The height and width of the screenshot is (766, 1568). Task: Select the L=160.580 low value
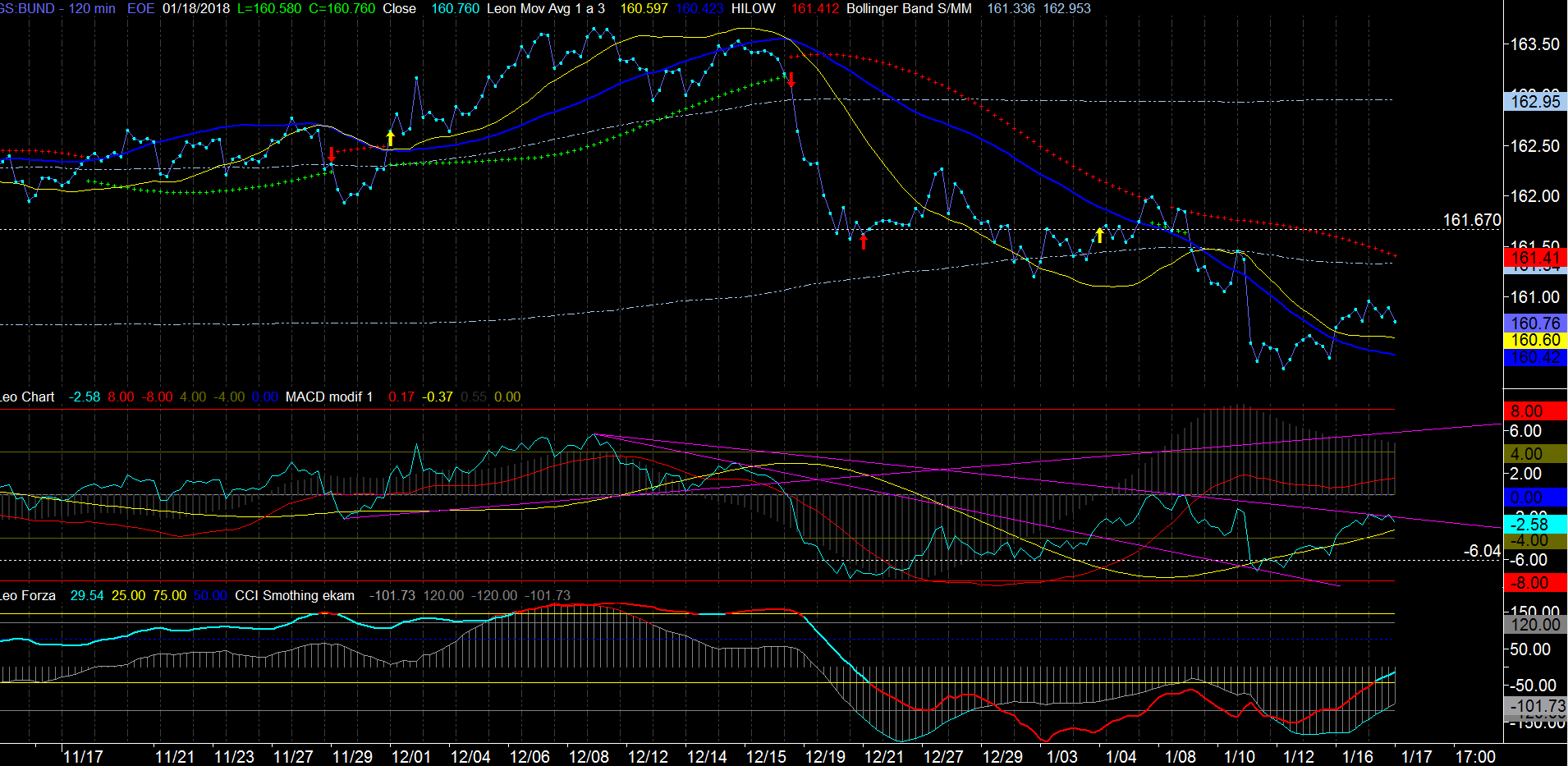tap(269, 8)
